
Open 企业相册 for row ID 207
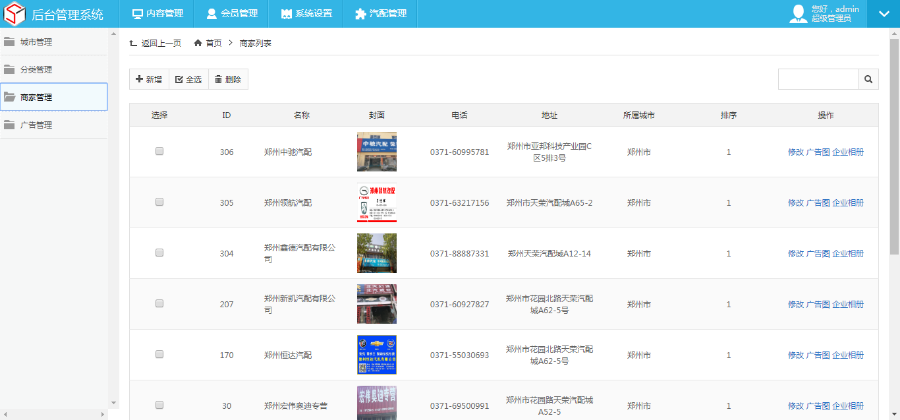(x=848, y=304)
